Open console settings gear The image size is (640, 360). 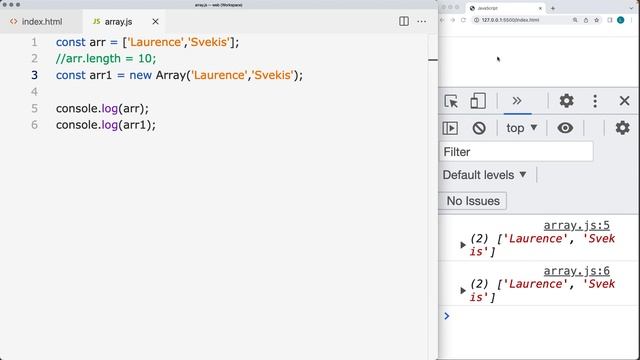(622, 128)
